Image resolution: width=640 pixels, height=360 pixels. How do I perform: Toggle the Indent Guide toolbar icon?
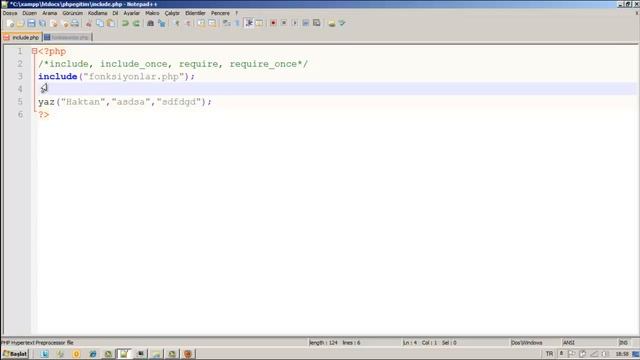point(249,23)
